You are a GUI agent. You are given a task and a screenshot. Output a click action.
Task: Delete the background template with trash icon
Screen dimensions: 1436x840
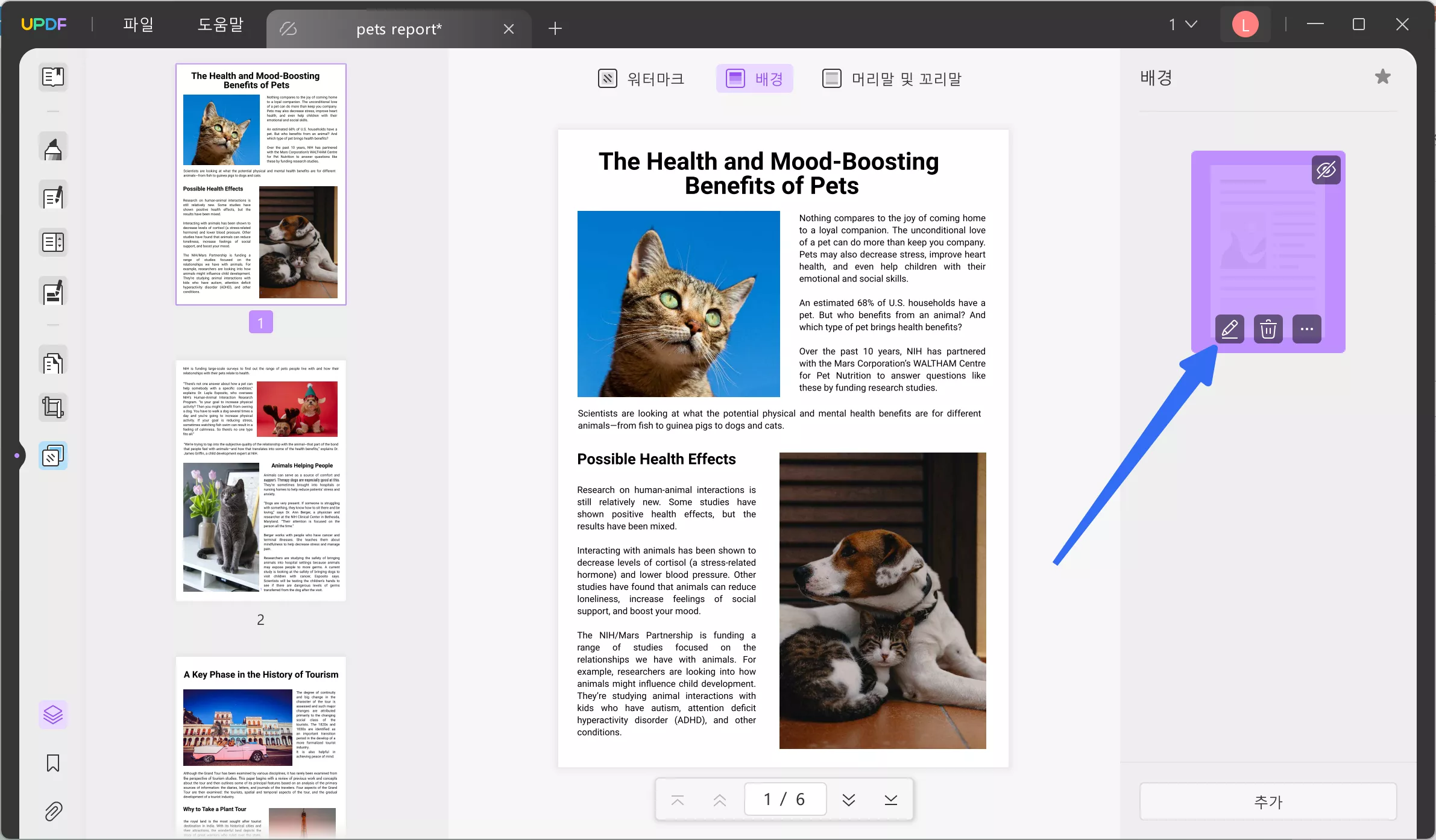(1268, 329)
